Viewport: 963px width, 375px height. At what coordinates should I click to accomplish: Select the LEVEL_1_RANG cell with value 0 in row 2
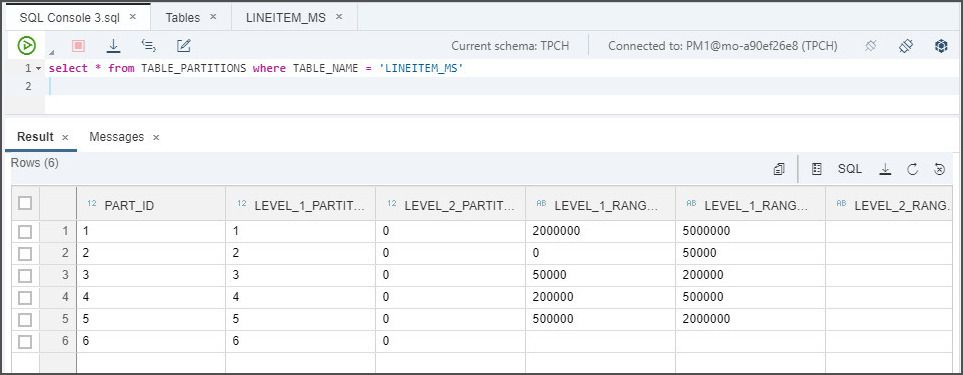point(600,253)
